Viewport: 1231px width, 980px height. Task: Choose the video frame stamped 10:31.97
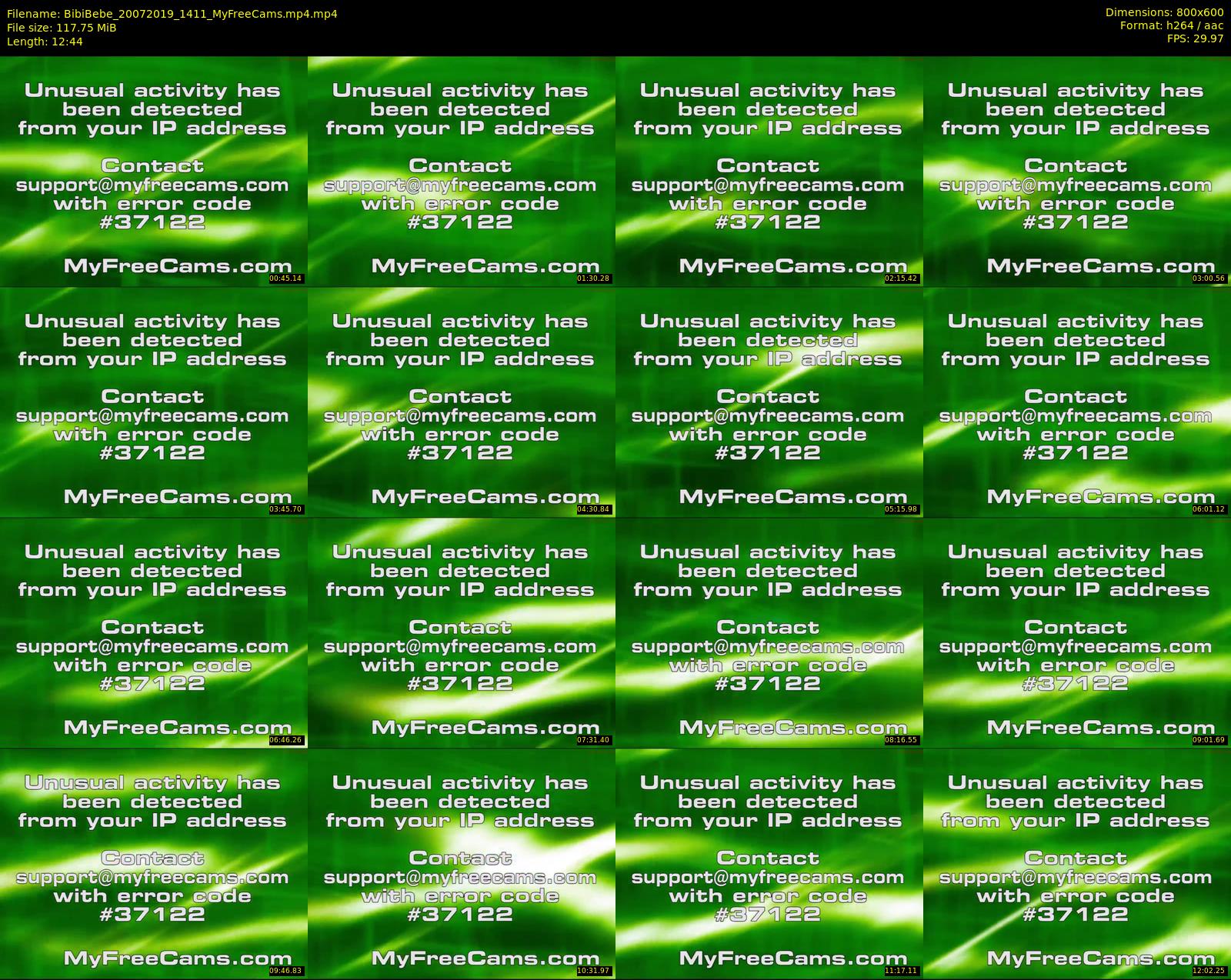(x=461, y=863)
